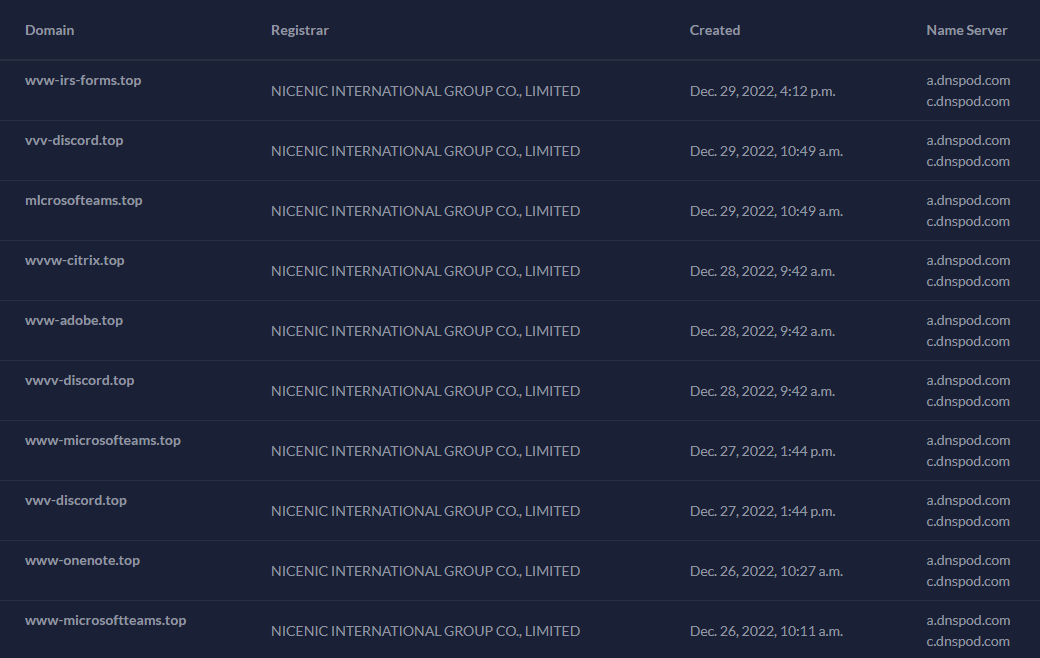Open the www-microsofteams.top domain entry
Image resolution: width=1040 pixels, height=658 pixels.
[x=103, y=440]
